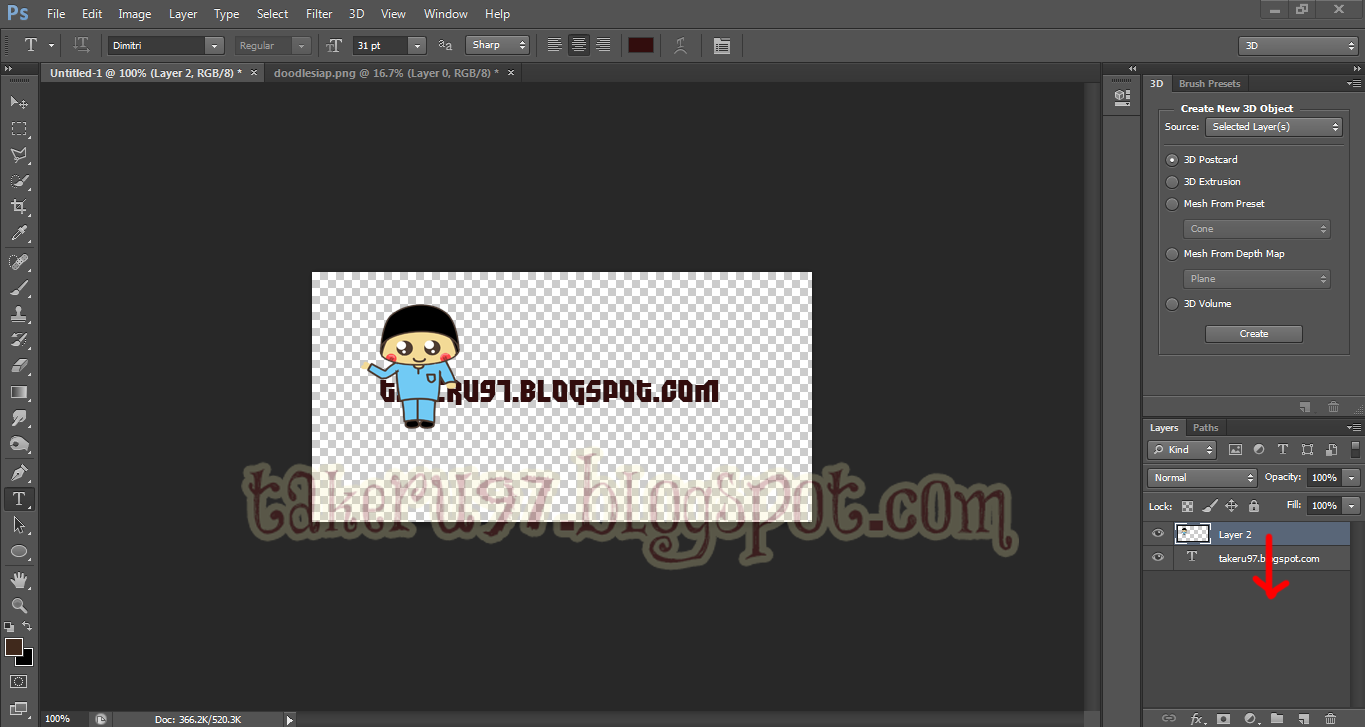Open the Layer menu
The height and width of the screenshot is (727, 1365).
tap(183, 14)
